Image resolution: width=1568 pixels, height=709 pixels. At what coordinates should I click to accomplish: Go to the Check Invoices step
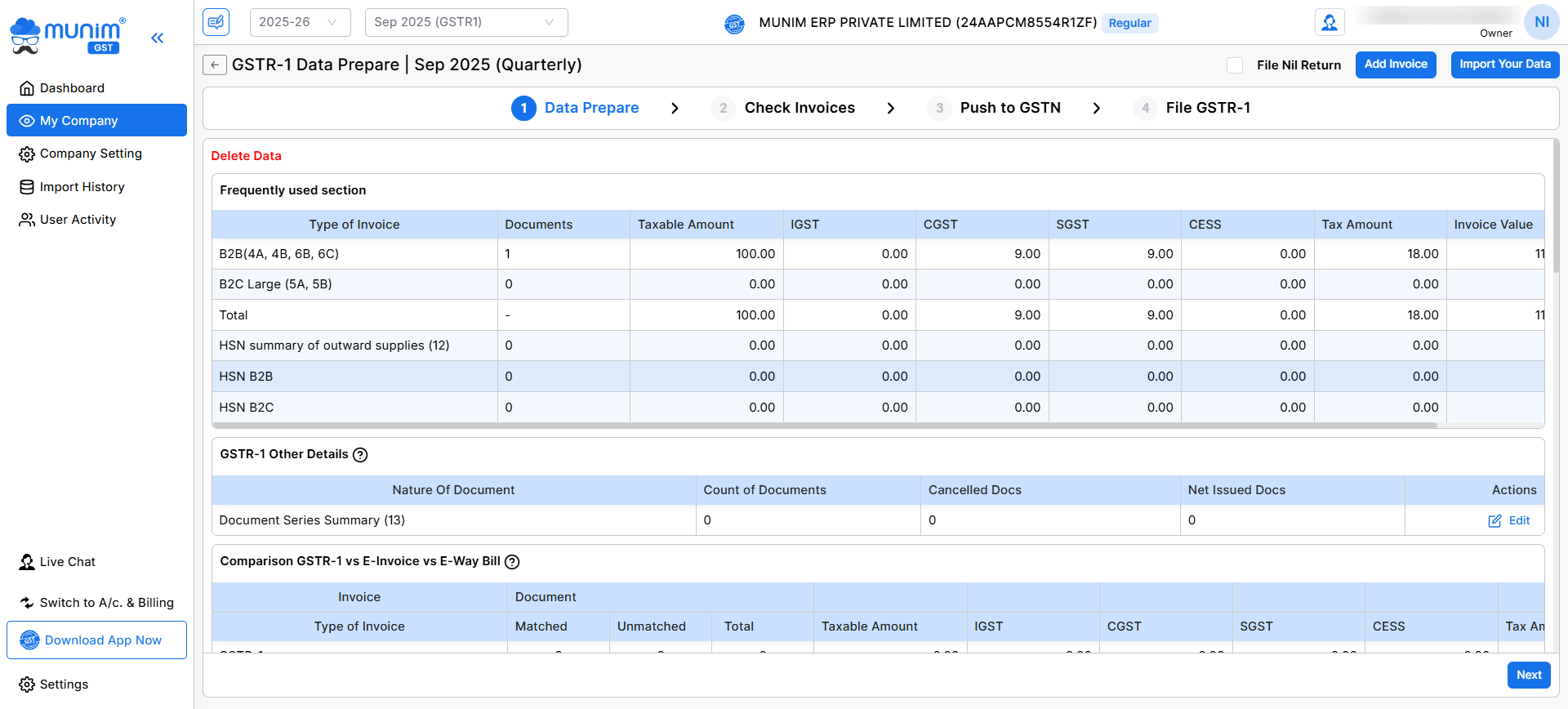(799, 108)
